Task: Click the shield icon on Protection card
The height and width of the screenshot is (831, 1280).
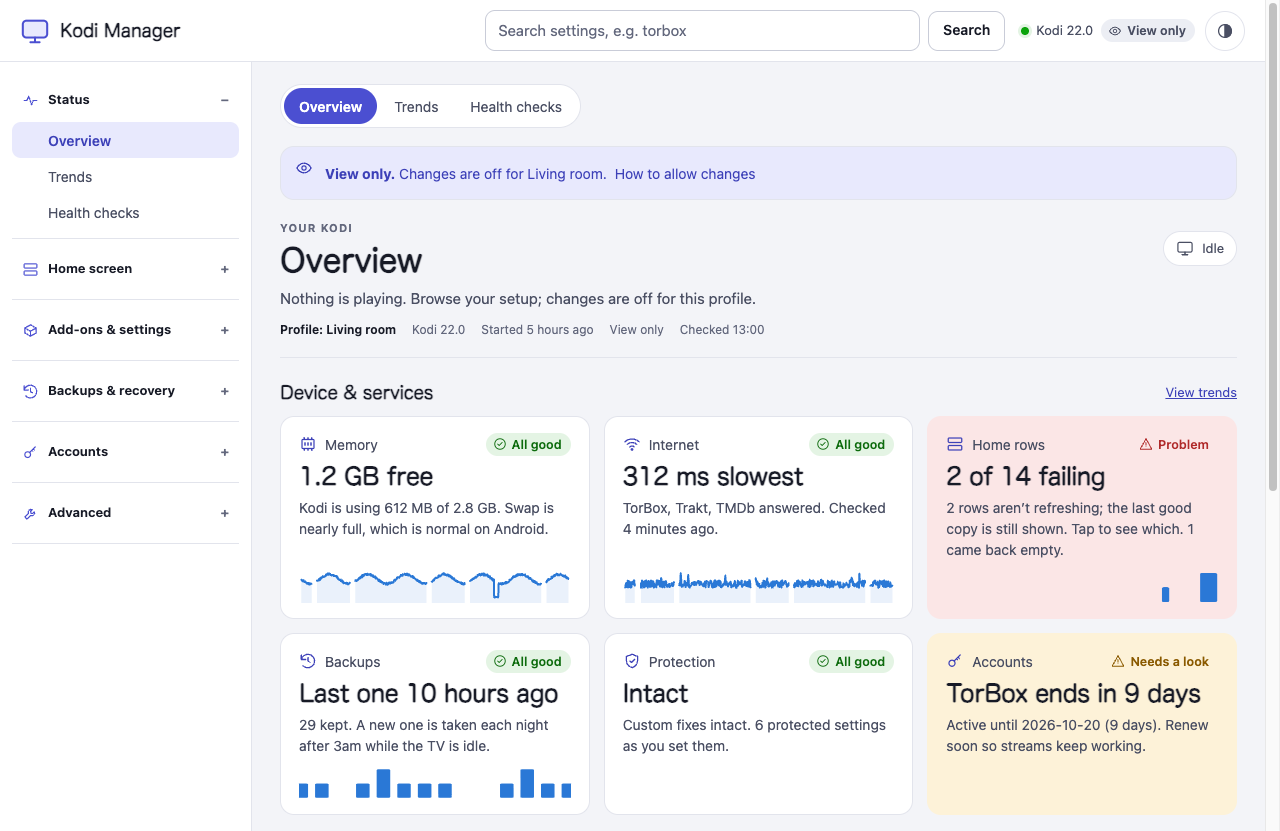Action: [x=632, y=661]
